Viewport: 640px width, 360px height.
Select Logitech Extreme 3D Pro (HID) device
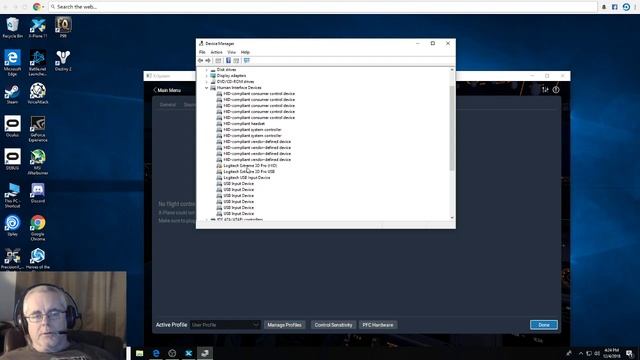click(250, 166)
